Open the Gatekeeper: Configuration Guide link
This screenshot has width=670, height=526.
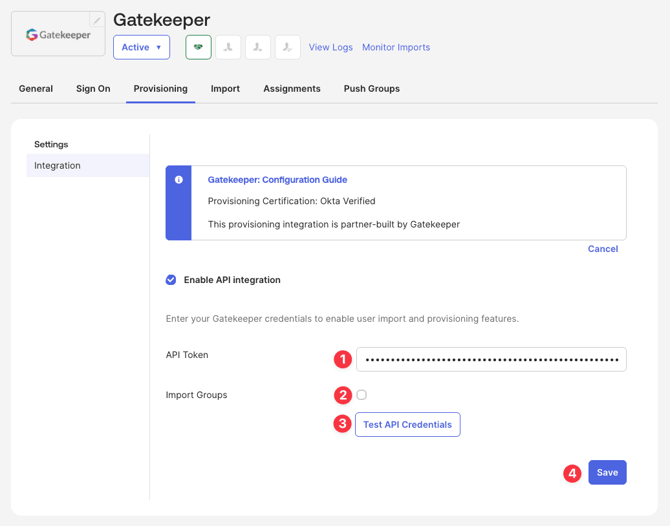click(x=277, y=180)
